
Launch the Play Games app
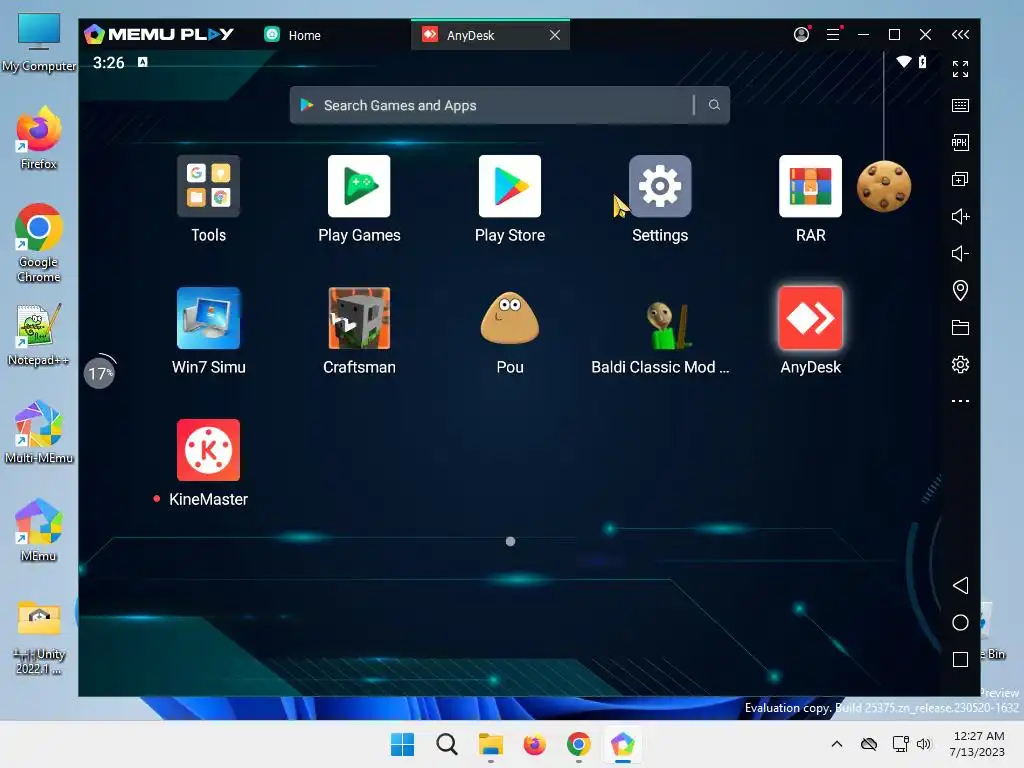tap(359, 186)
